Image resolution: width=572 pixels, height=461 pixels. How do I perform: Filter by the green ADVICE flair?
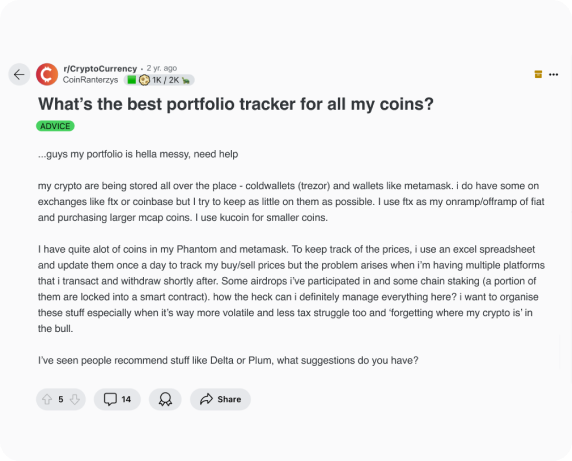(x=55, y=126)
